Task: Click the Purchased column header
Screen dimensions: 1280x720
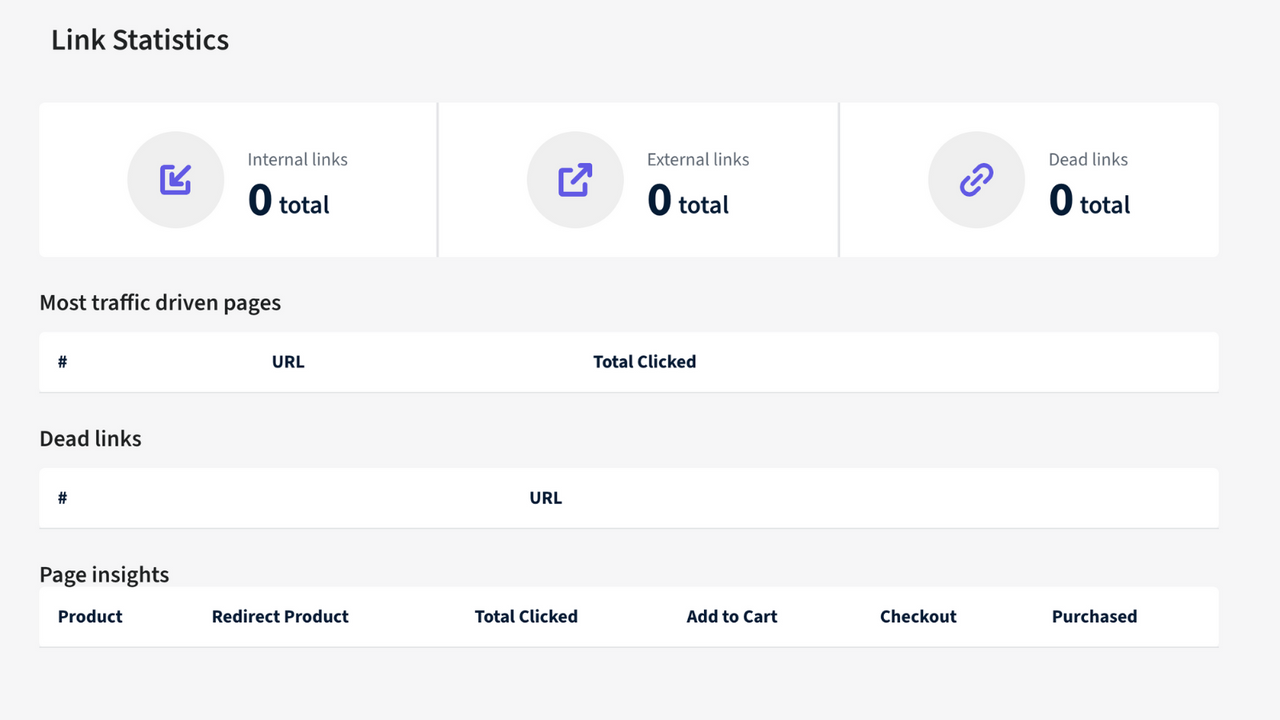Action: 1094,616
